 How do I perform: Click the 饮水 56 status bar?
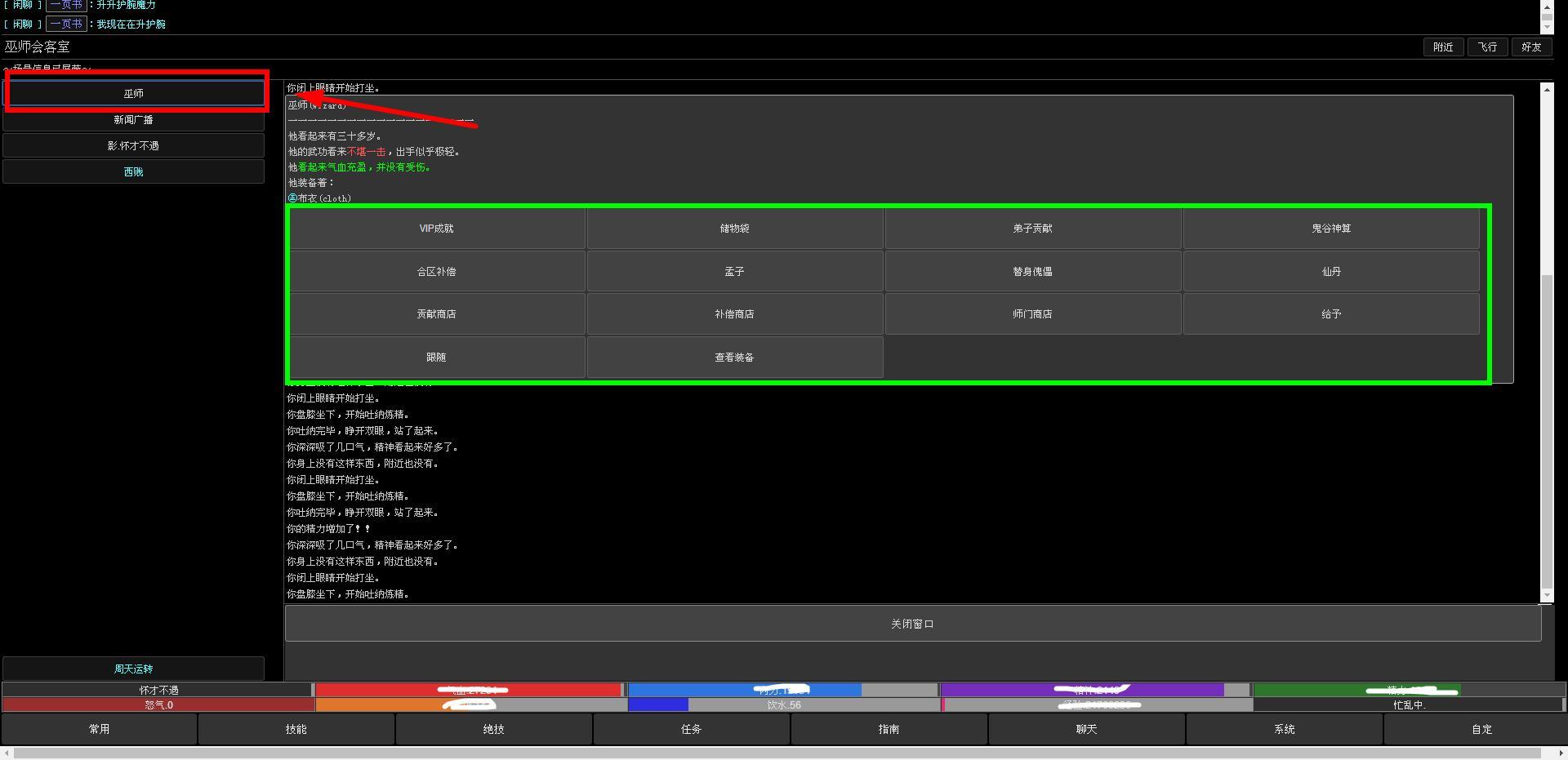(784, 704)
